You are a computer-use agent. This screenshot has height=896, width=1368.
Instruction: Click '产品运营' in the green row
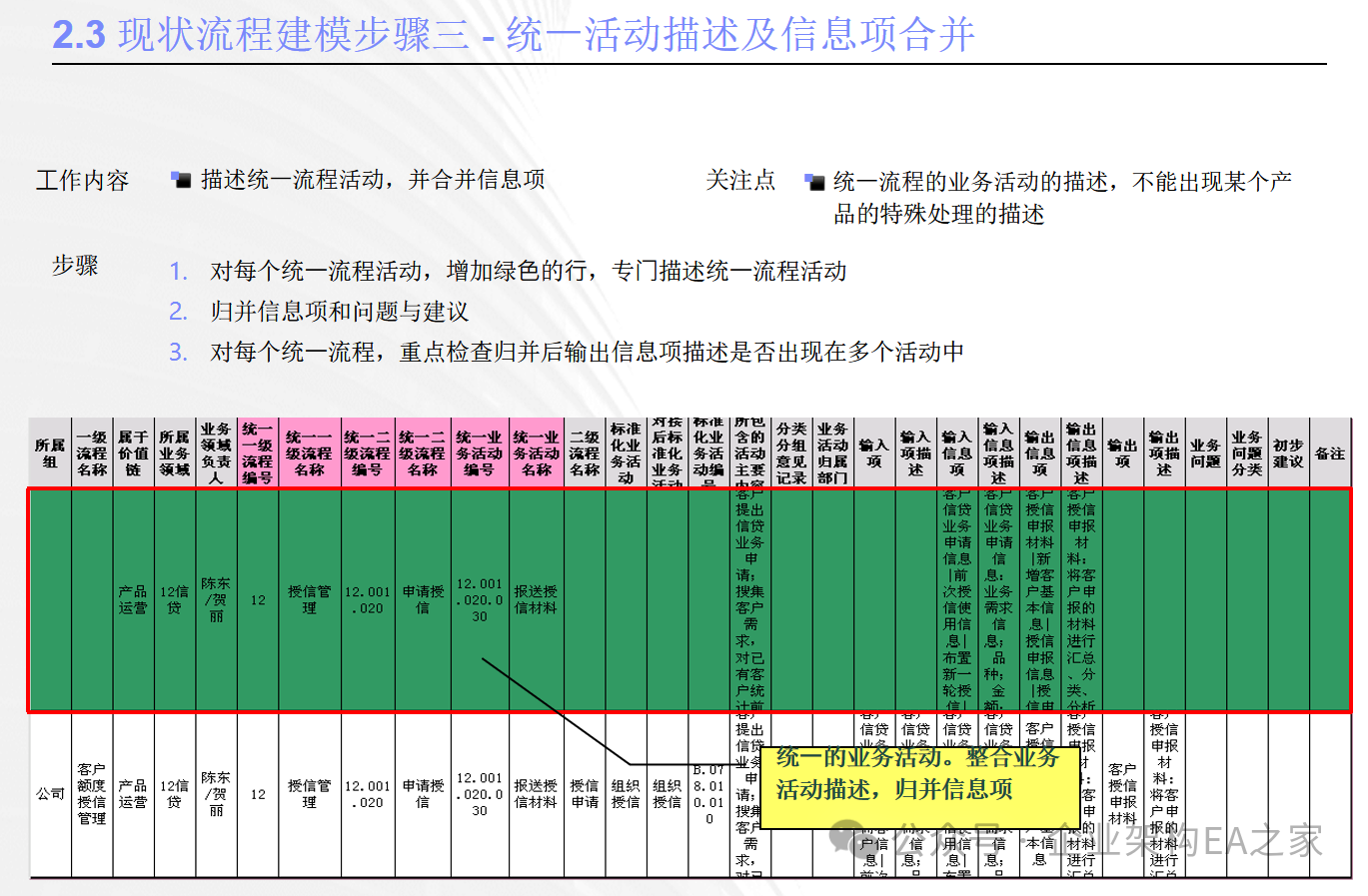click(x=133, y=599)
